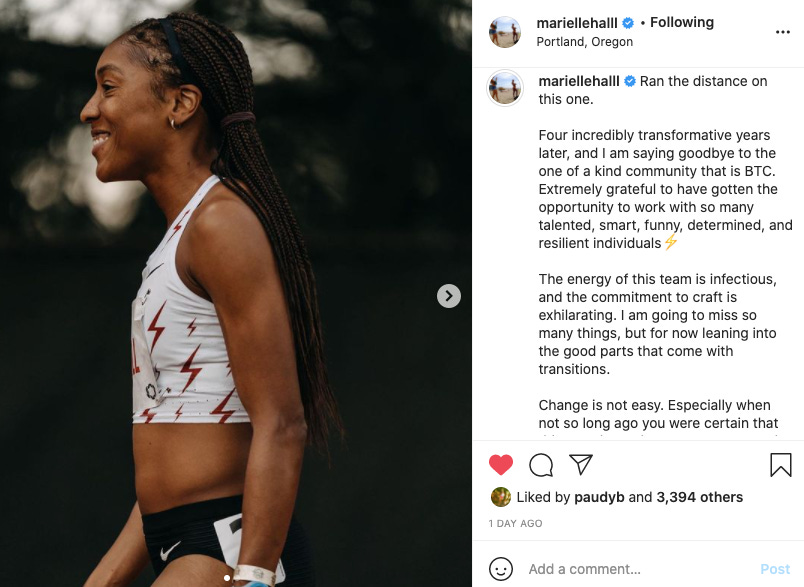Click the liker avatar beside paudyb
The height and width of the screenshot is (587, 804).
coord(501,497)
